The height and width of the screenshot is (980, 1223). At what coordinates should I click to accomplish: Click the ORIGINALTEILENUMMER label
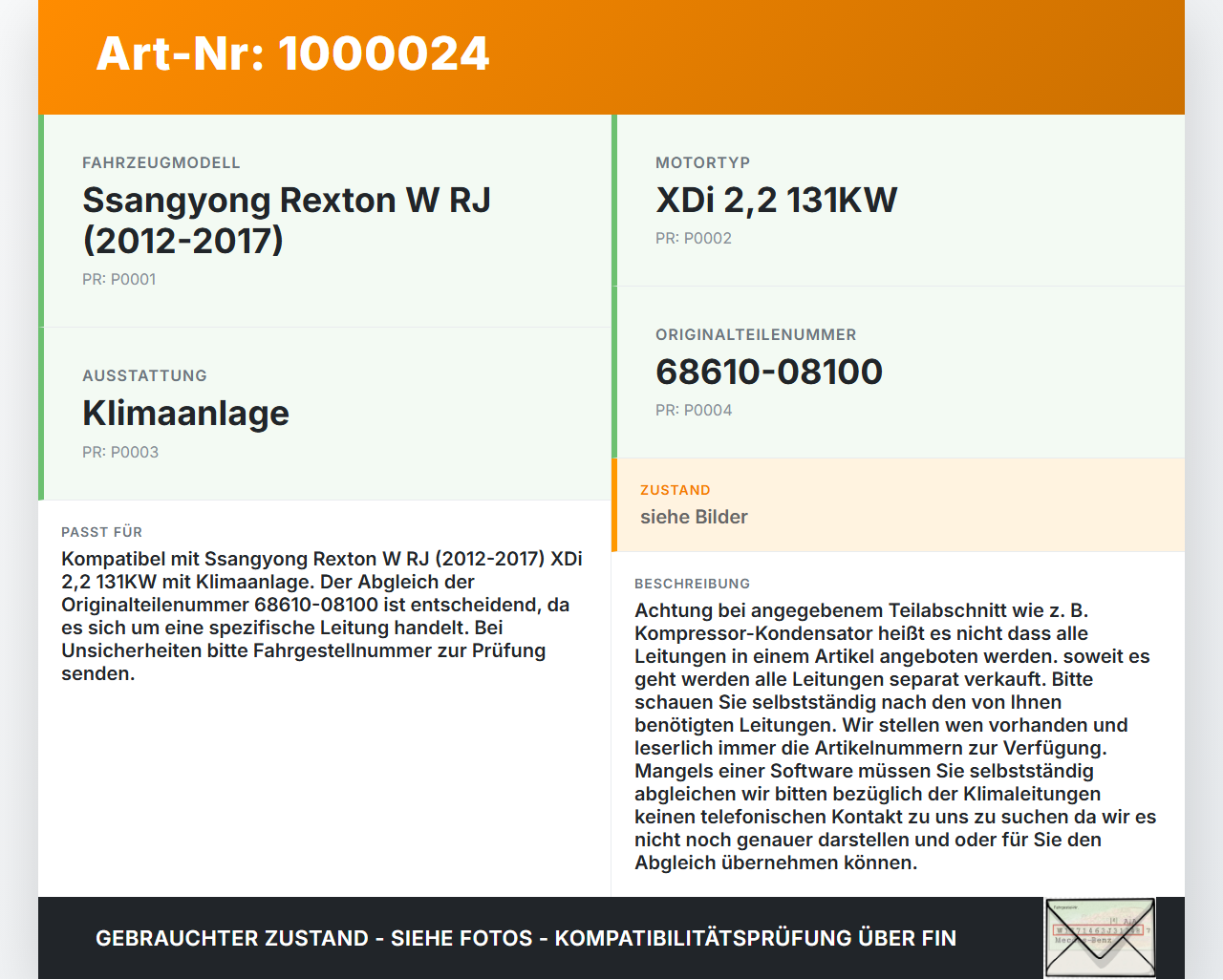[x=756, y=335]
